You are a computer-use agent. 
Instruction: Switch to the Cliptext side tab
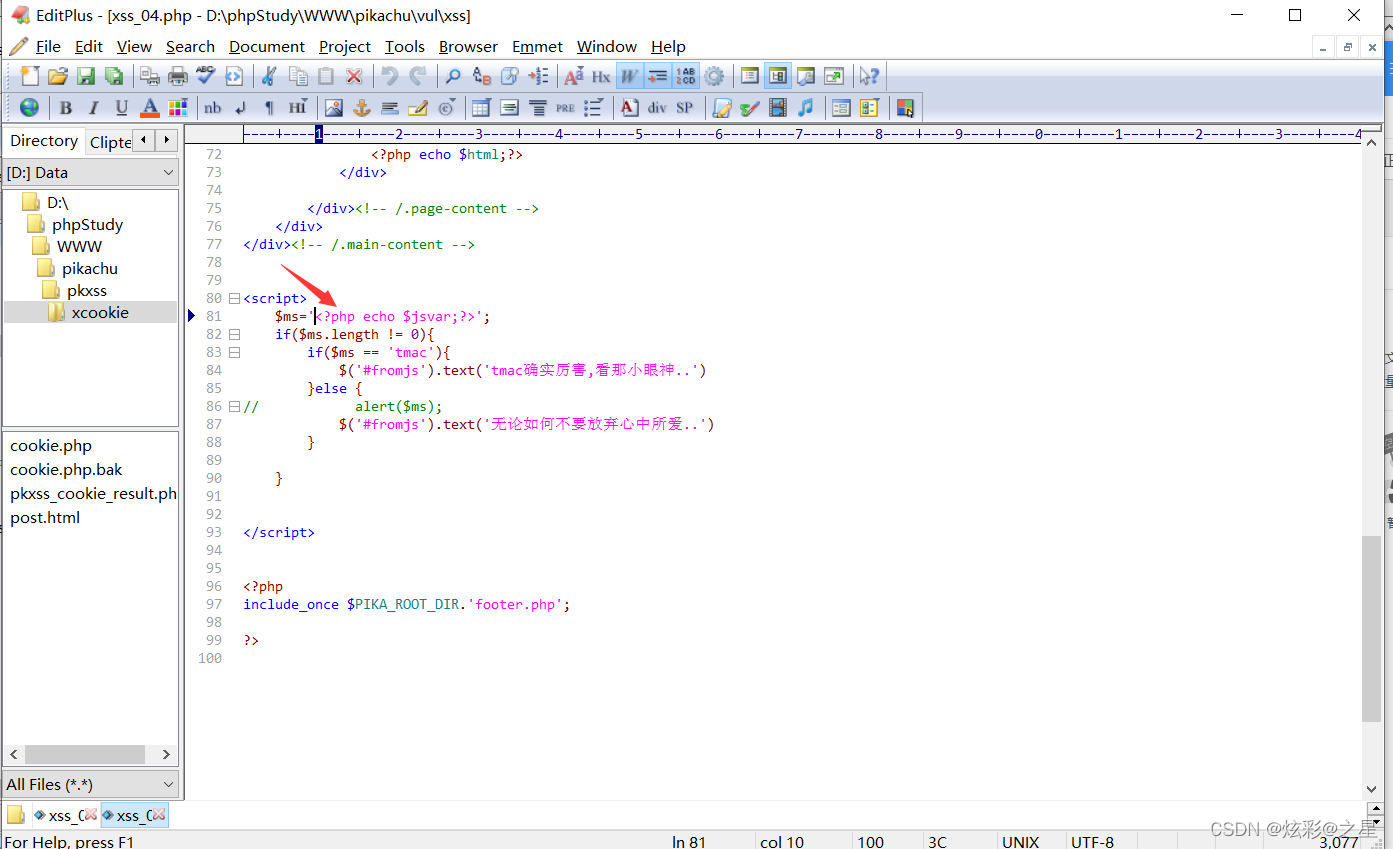110,142
